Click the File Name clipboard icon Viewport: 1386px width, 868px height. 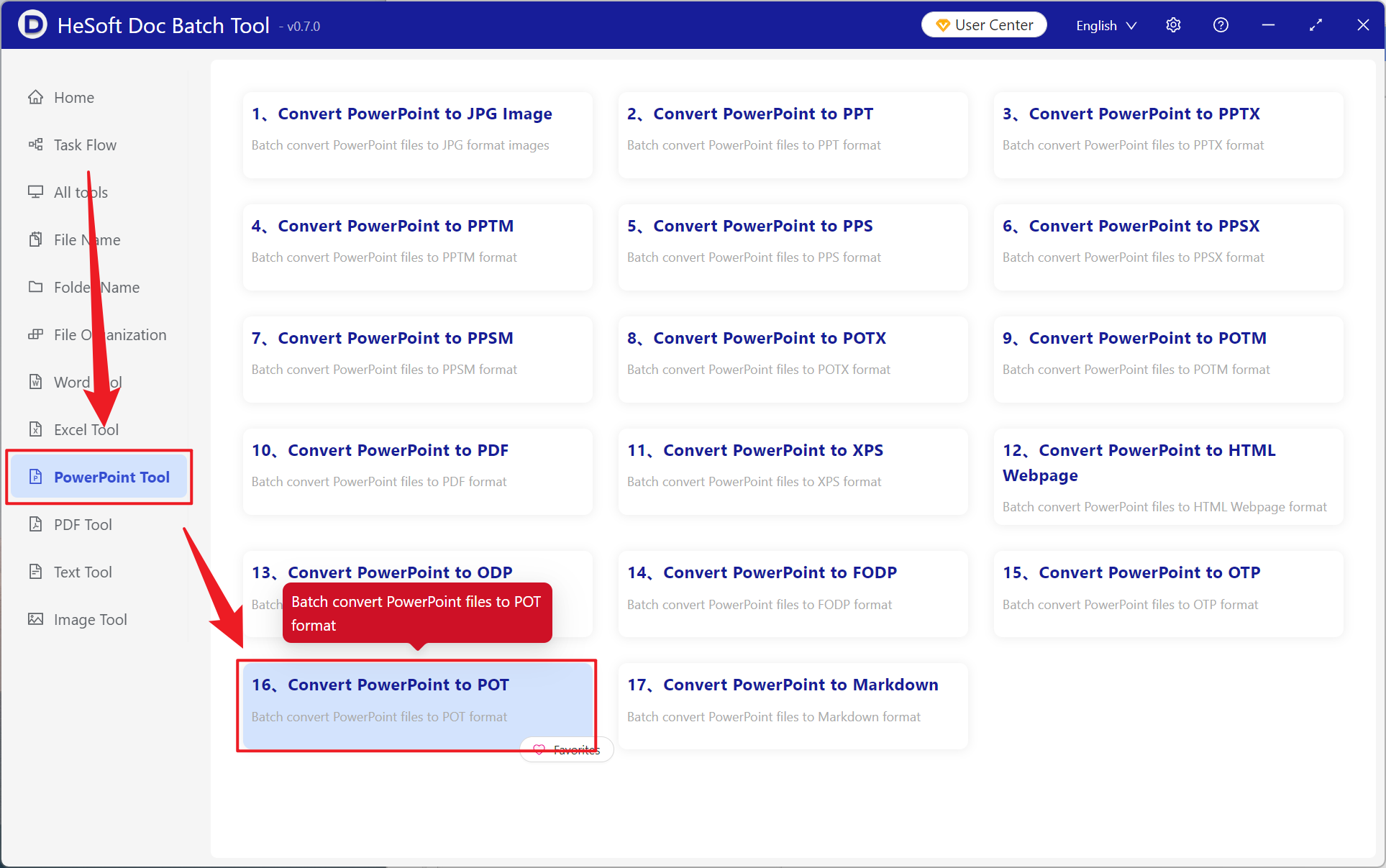[35, 239]
